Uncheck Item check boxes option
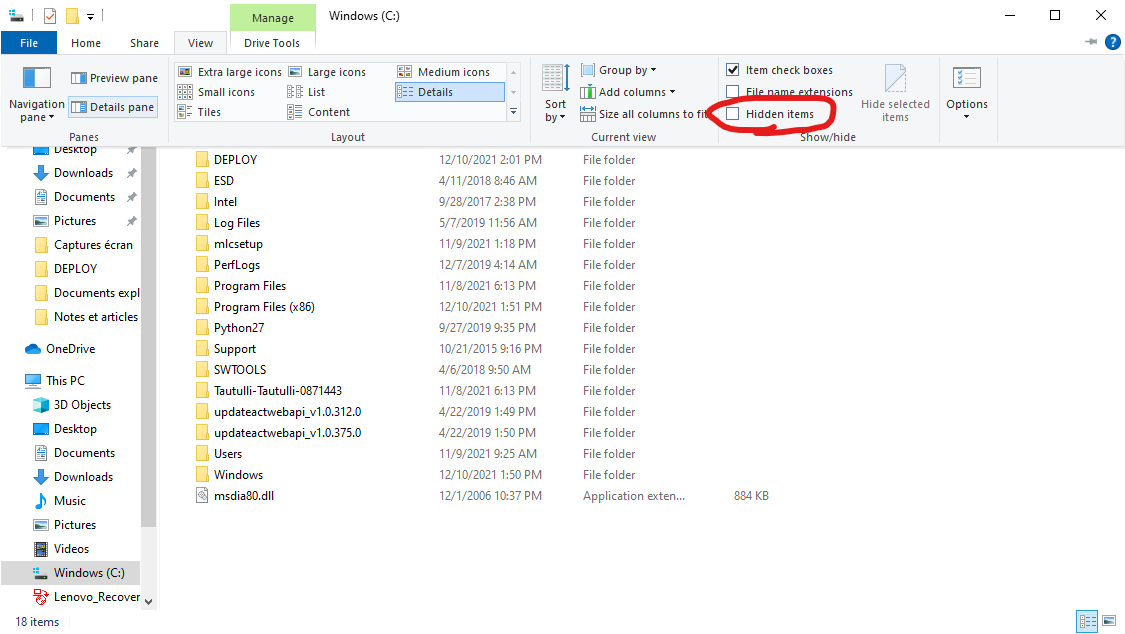Viewport: 1125px width, 634px height. [733, 70]
